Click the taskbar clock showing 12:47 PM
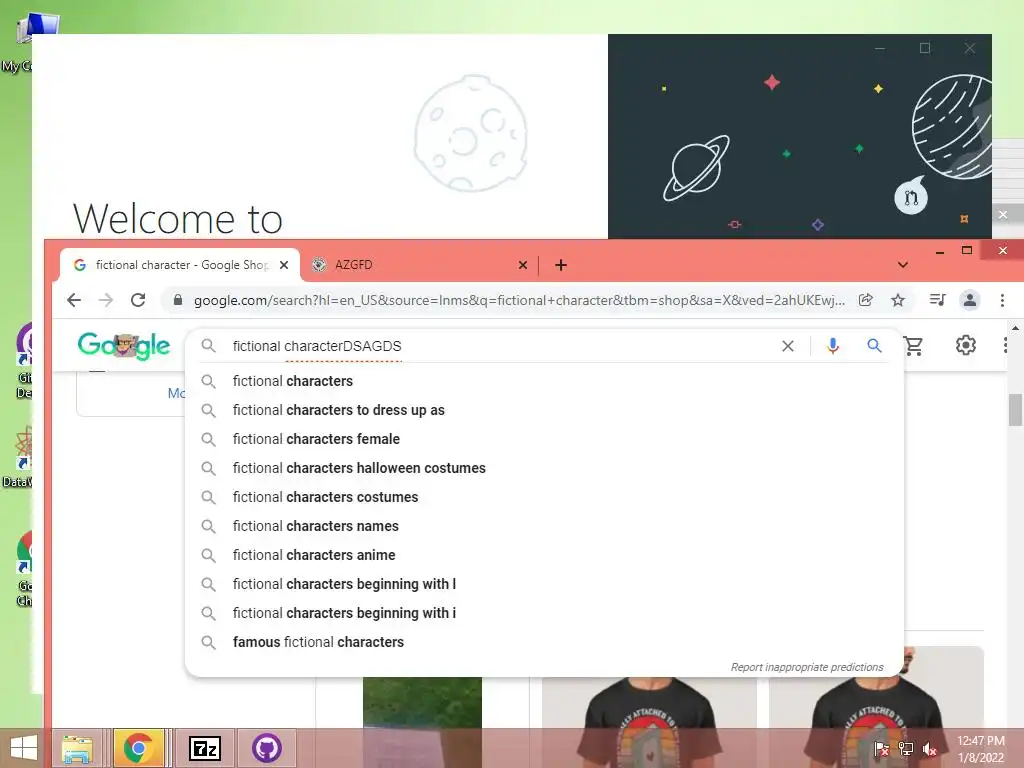The image size is (1024, 768). coord(980,749)
